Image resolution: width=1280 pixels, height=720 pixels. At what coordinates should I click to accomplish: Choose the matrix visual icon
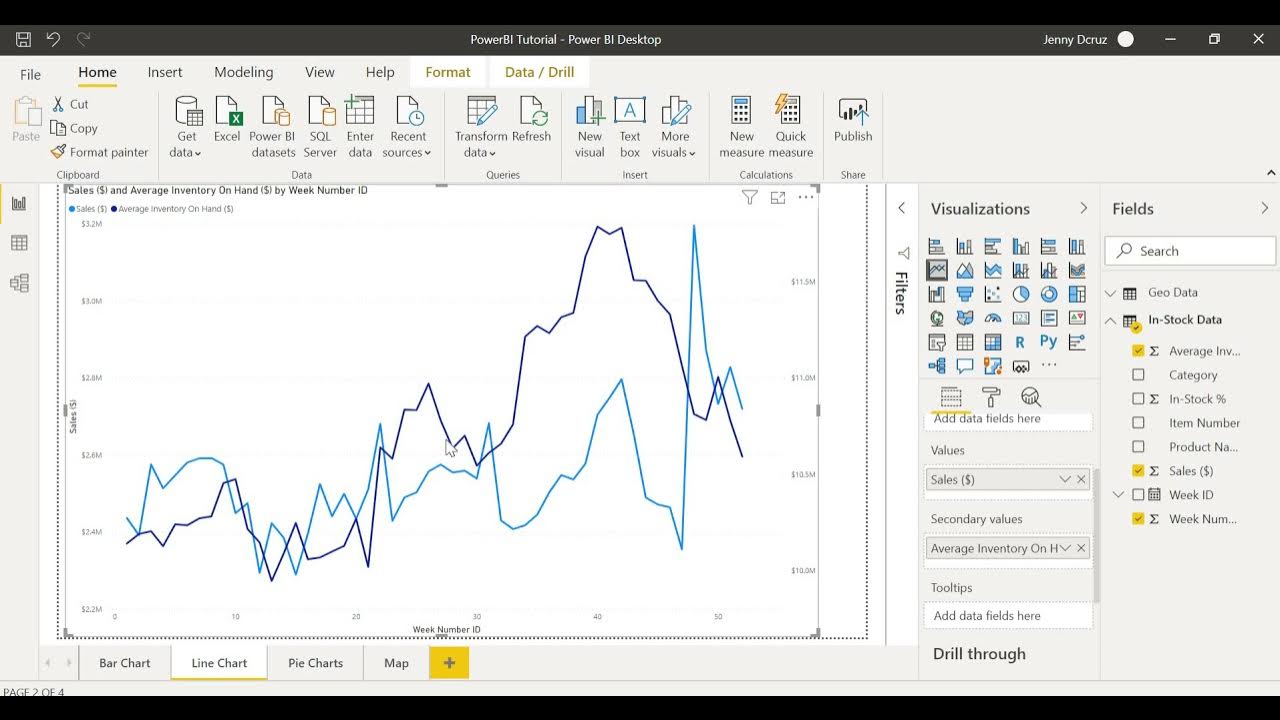tap(993, 342)
